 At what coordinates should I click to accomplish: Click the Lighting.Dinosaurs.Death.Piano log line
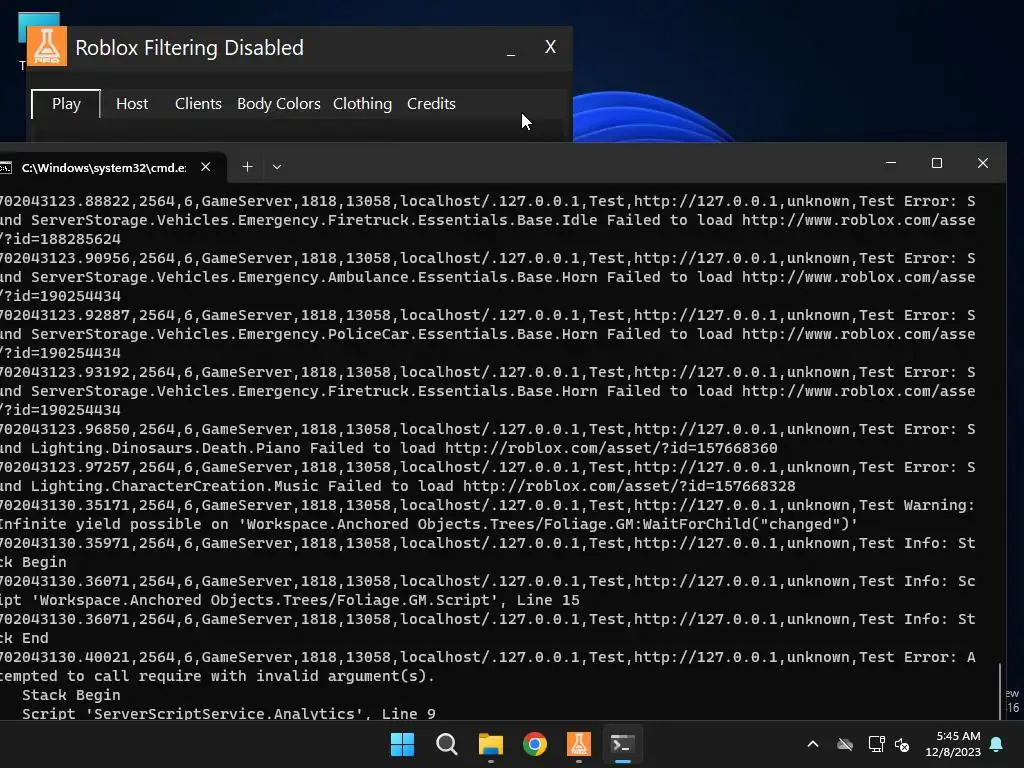(389, 448)
